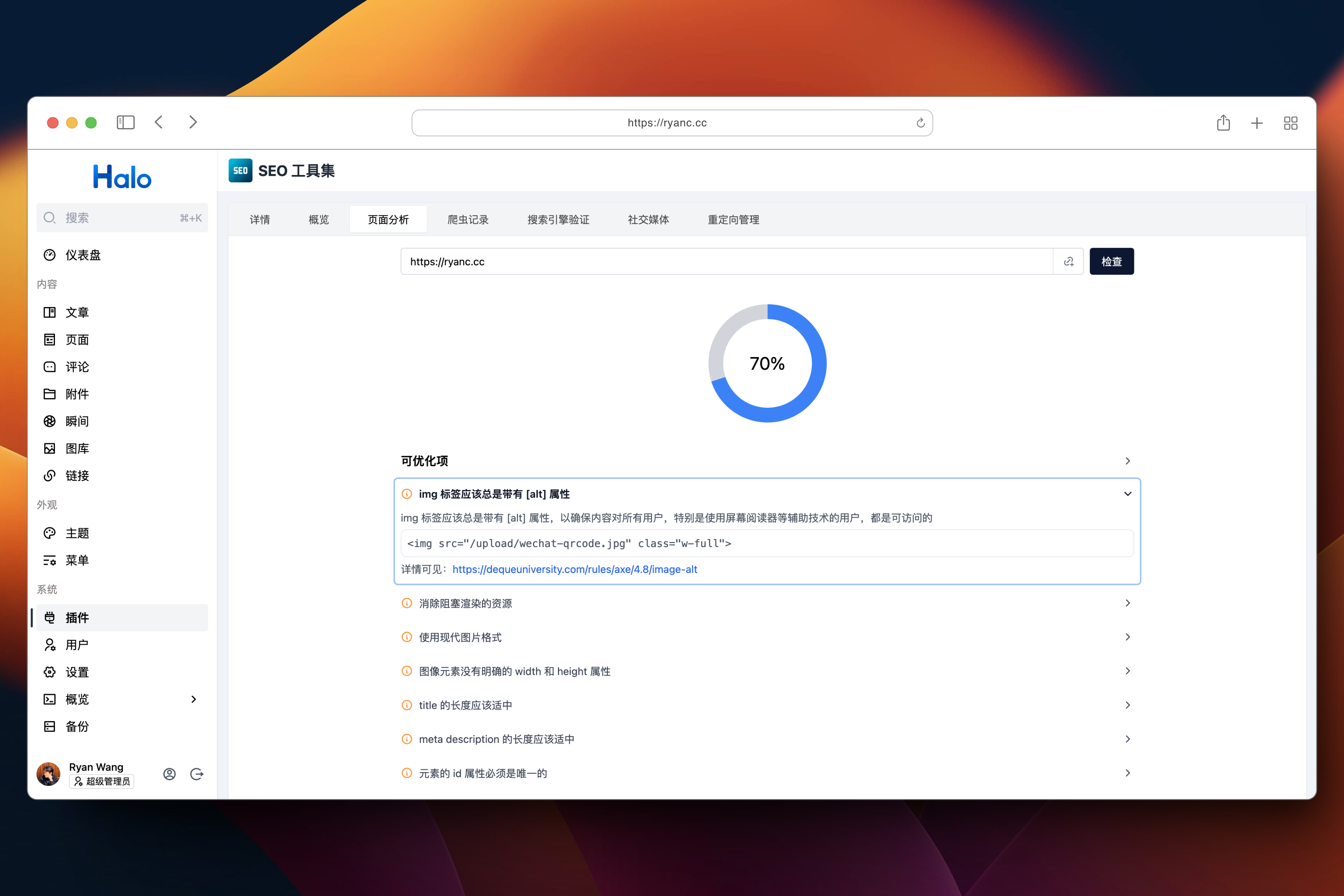Reload the page using the refresh icon
This screenshot has height=896, width=1344.
[x=920, y=123]
